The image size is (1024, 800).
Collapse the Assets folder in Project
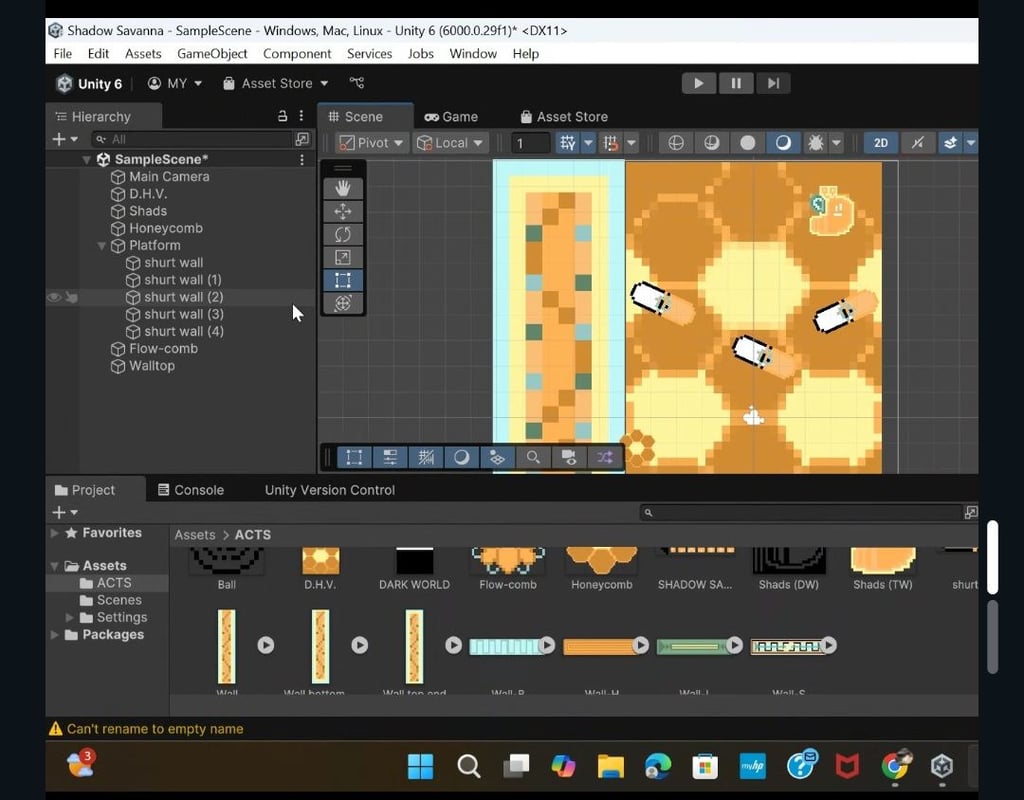[55, 566]
